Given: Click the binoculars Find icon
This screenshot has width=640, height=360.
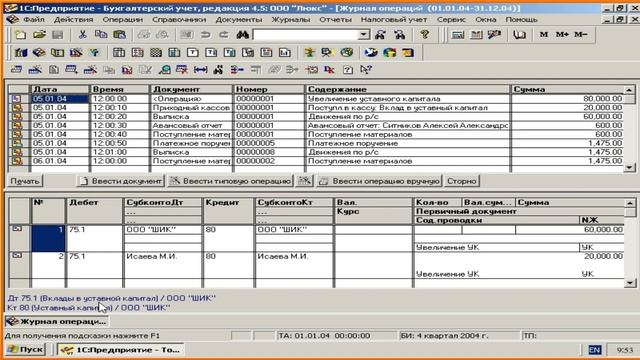Looking at the screenshot, I should 242,35.
